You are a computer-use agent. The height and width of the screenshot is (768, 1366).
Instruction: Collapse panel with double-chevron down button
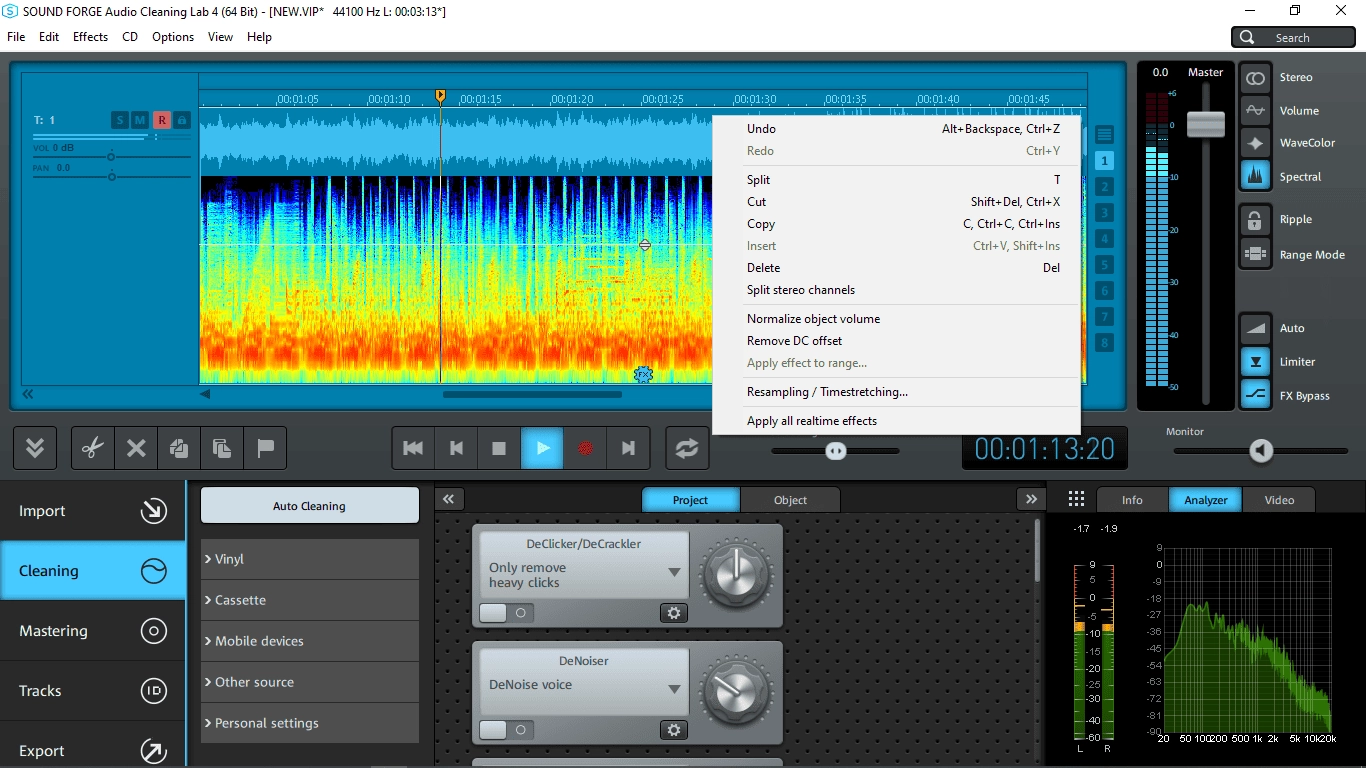[35, 449]
